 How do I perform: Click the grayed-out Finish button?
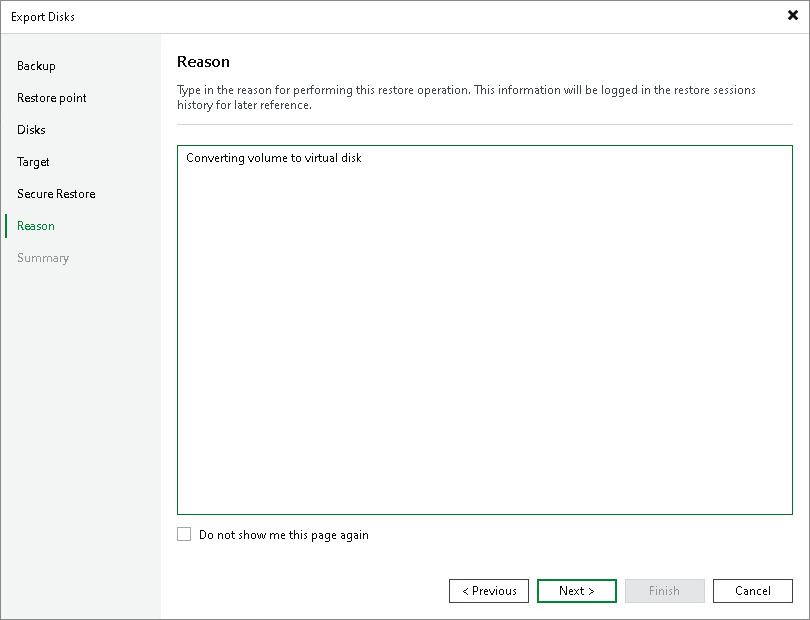click(x=665, y=590)
